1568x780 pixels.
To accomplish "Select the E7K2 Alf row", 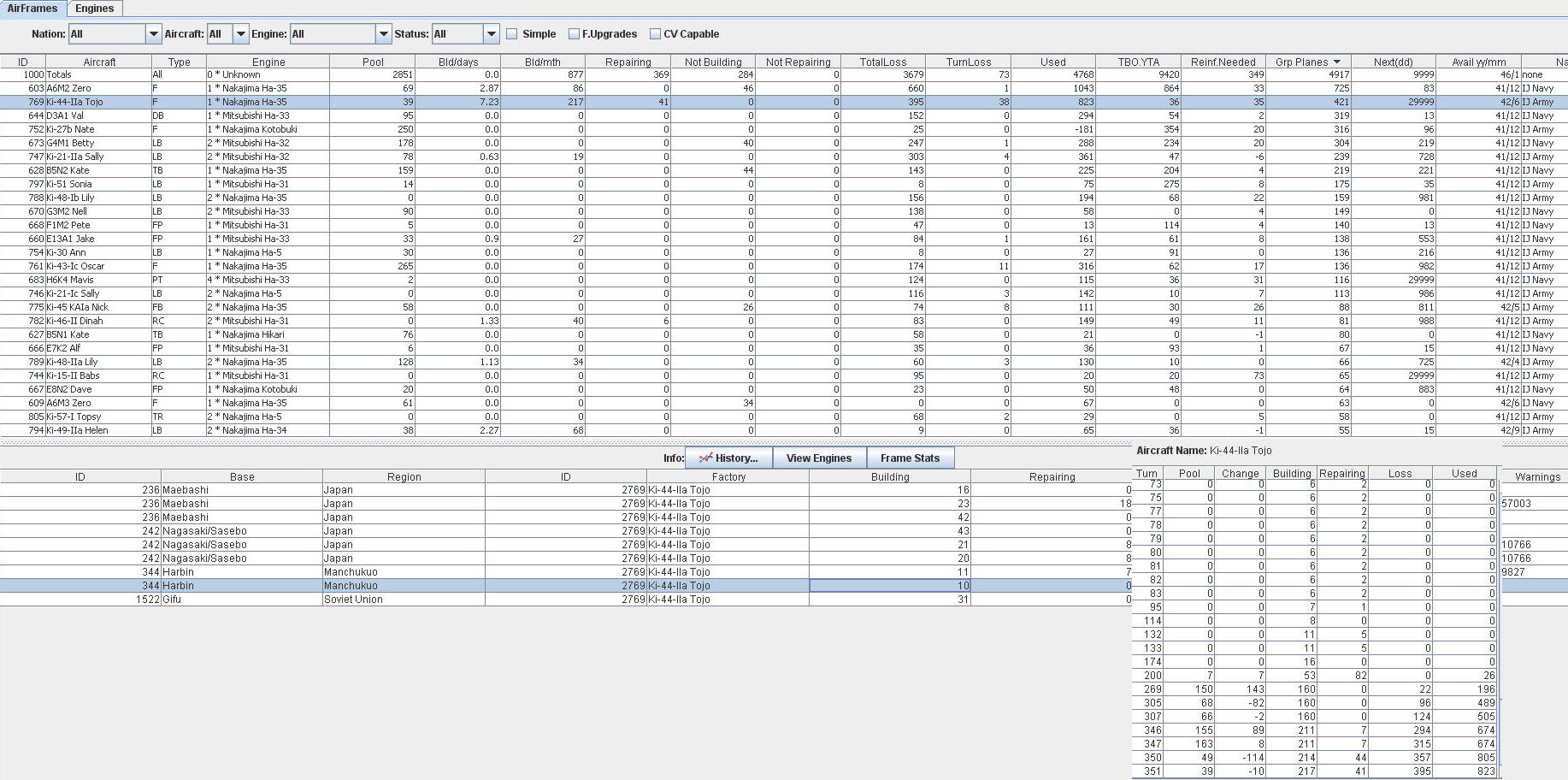I will tap(784, 348).
